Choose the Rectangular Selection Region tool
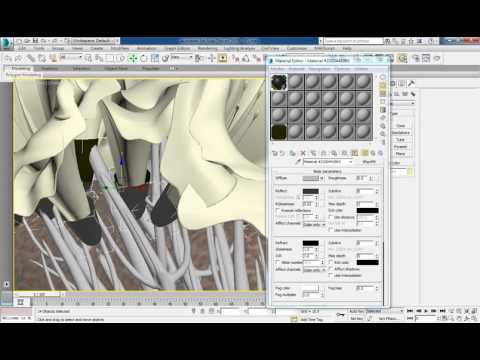This screenshot has height=360, width=480. point(110,59)
